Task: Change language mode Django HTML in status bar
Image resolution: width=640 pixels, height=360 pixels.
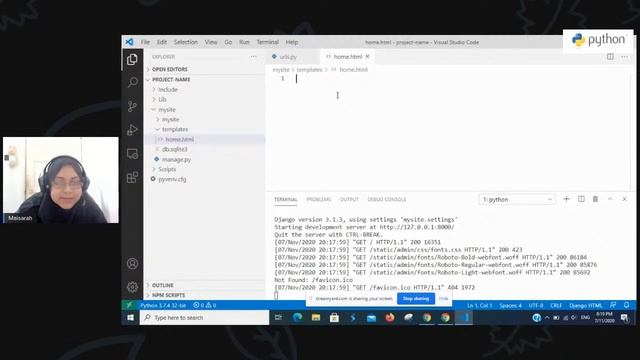Action: (x=586, y=305)
